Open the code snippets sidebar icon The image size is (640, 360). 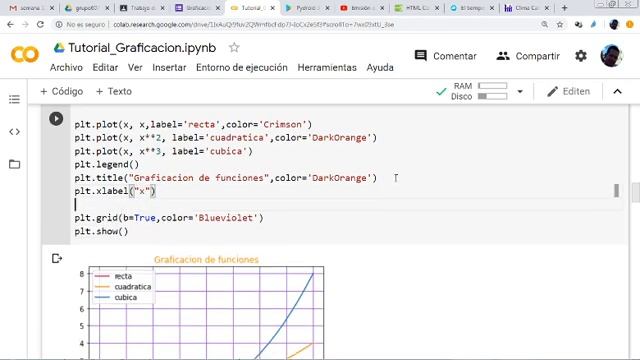point(14,132)
